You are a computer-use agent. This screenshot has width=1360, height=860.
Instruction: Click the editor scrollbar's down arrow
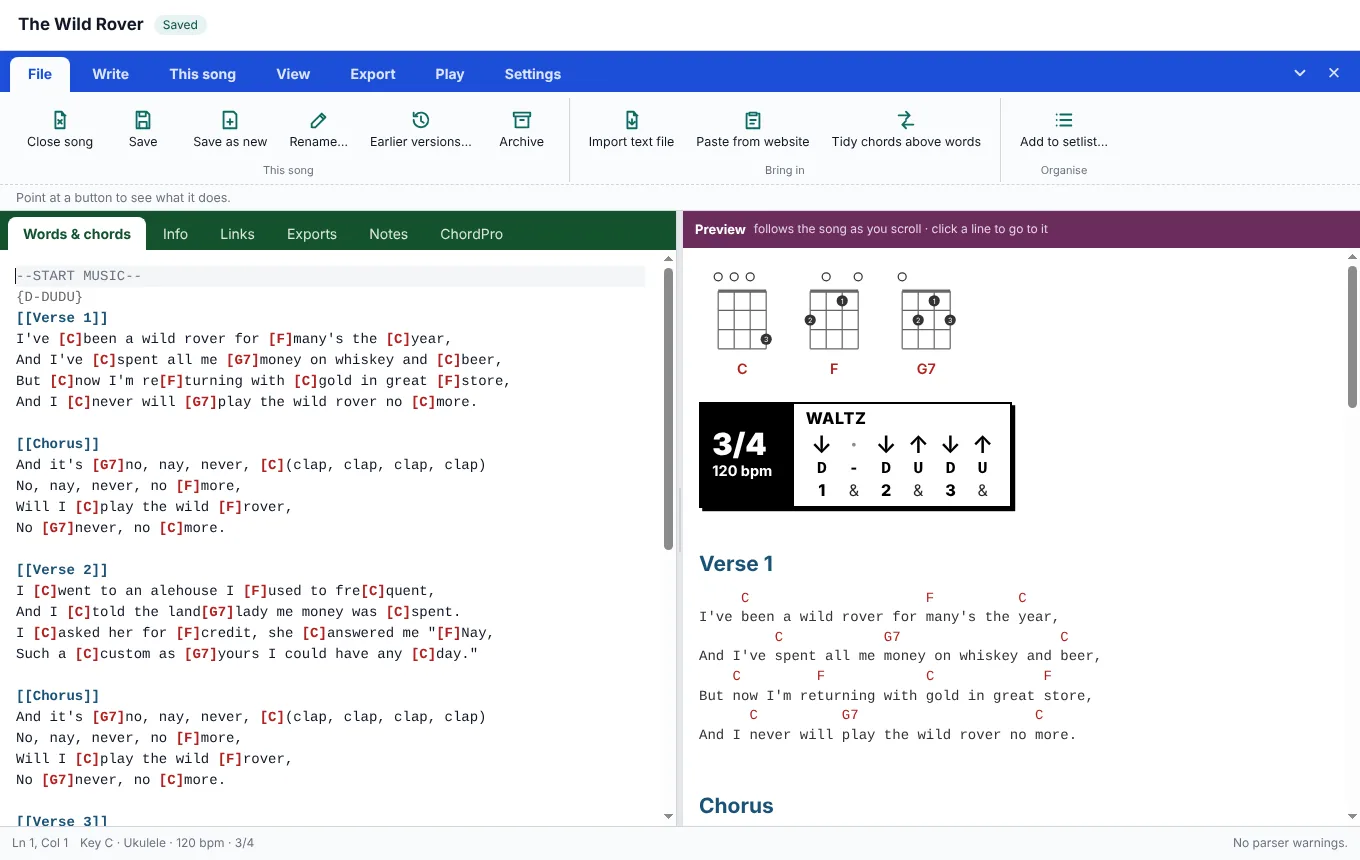pos(669,817)
